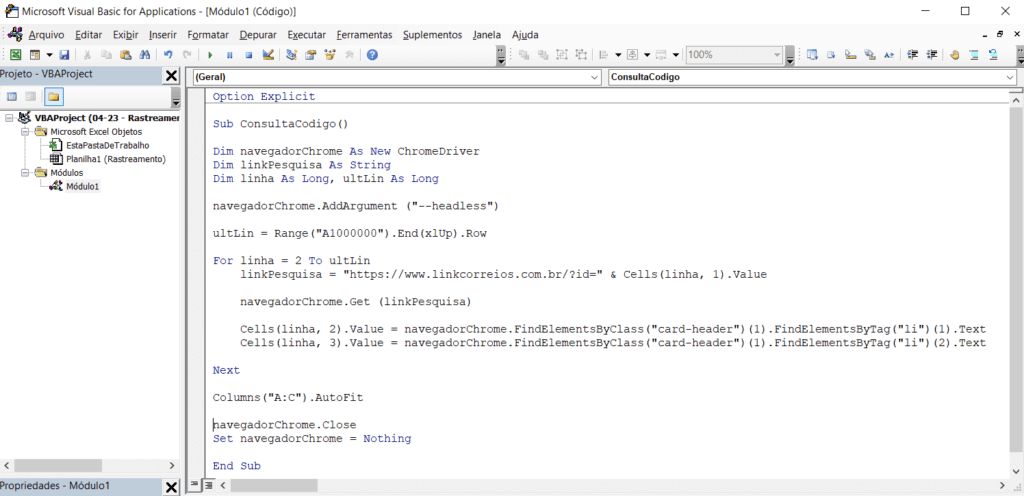The image size is (1024, 496).
Task: Stop execution with the Reset icon
Action: pyautogui.click(x=248, y=55)
